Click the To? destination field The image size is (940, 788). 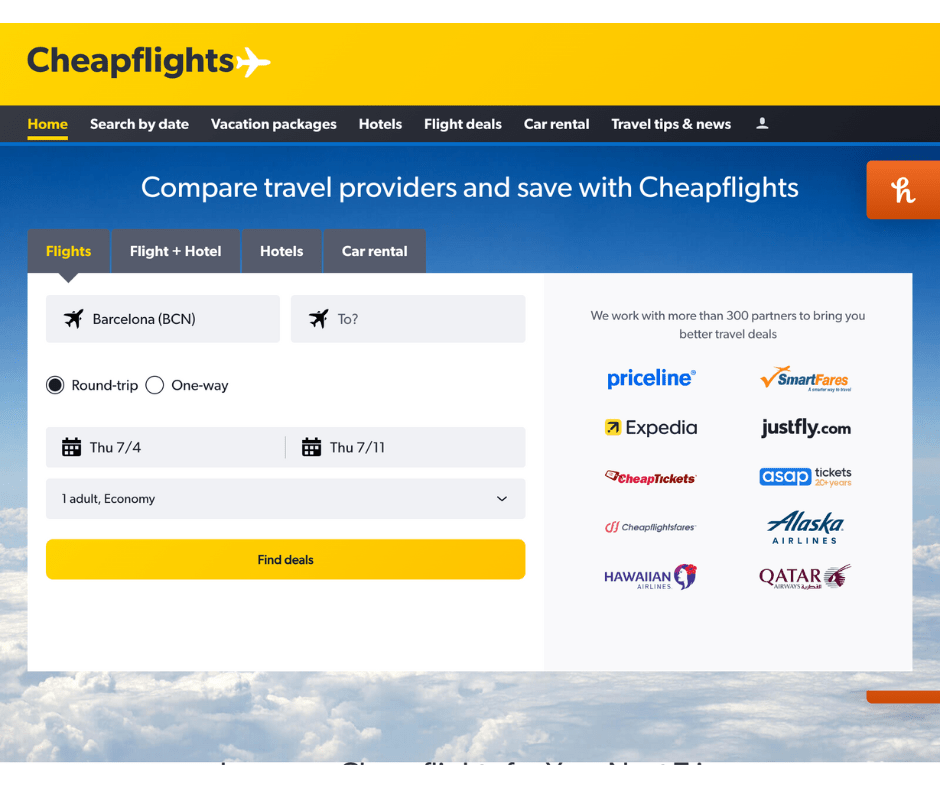[408, 319]
